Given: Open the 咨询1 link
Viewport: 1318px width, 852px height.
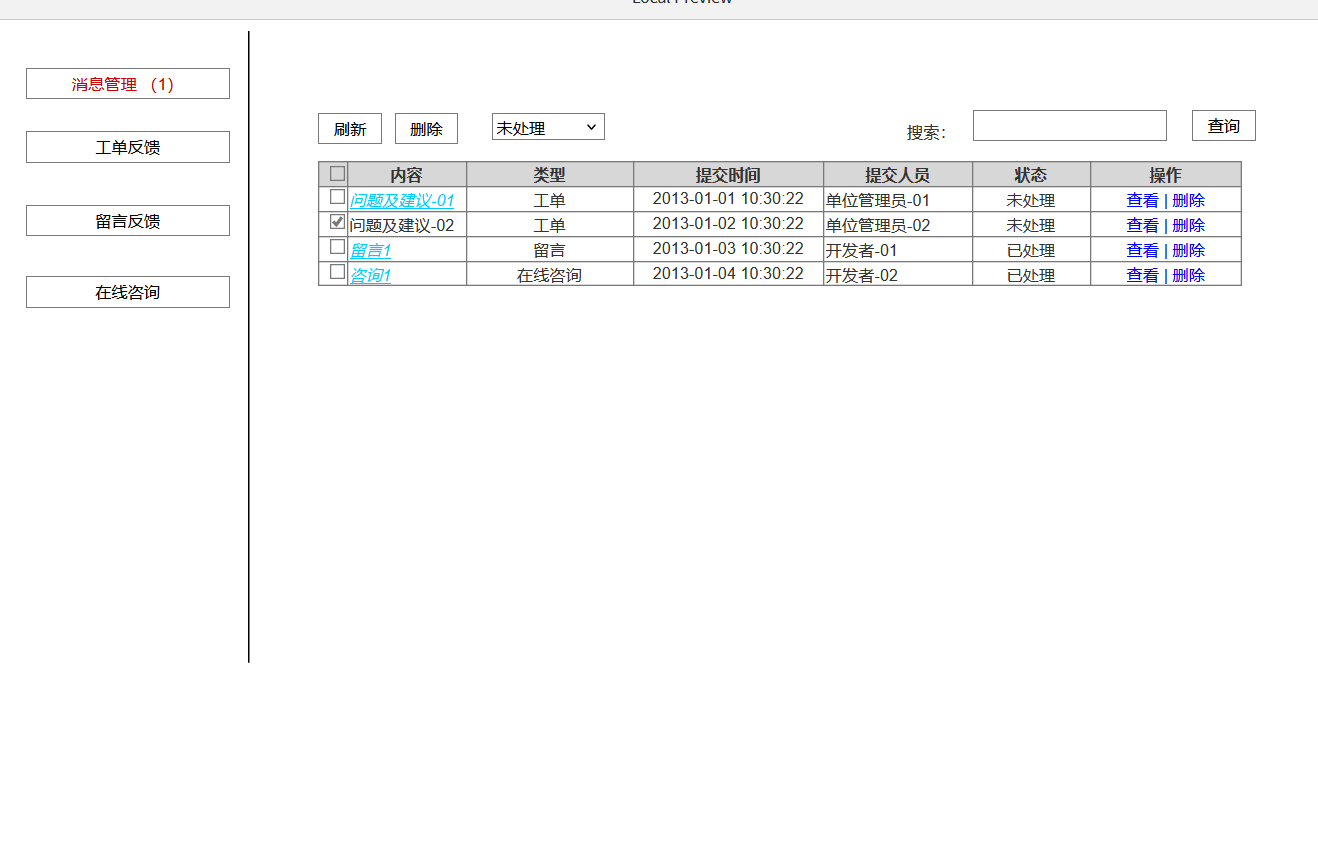Looking at the screenshot, I should pyautogui.click(x=370, y=275).
